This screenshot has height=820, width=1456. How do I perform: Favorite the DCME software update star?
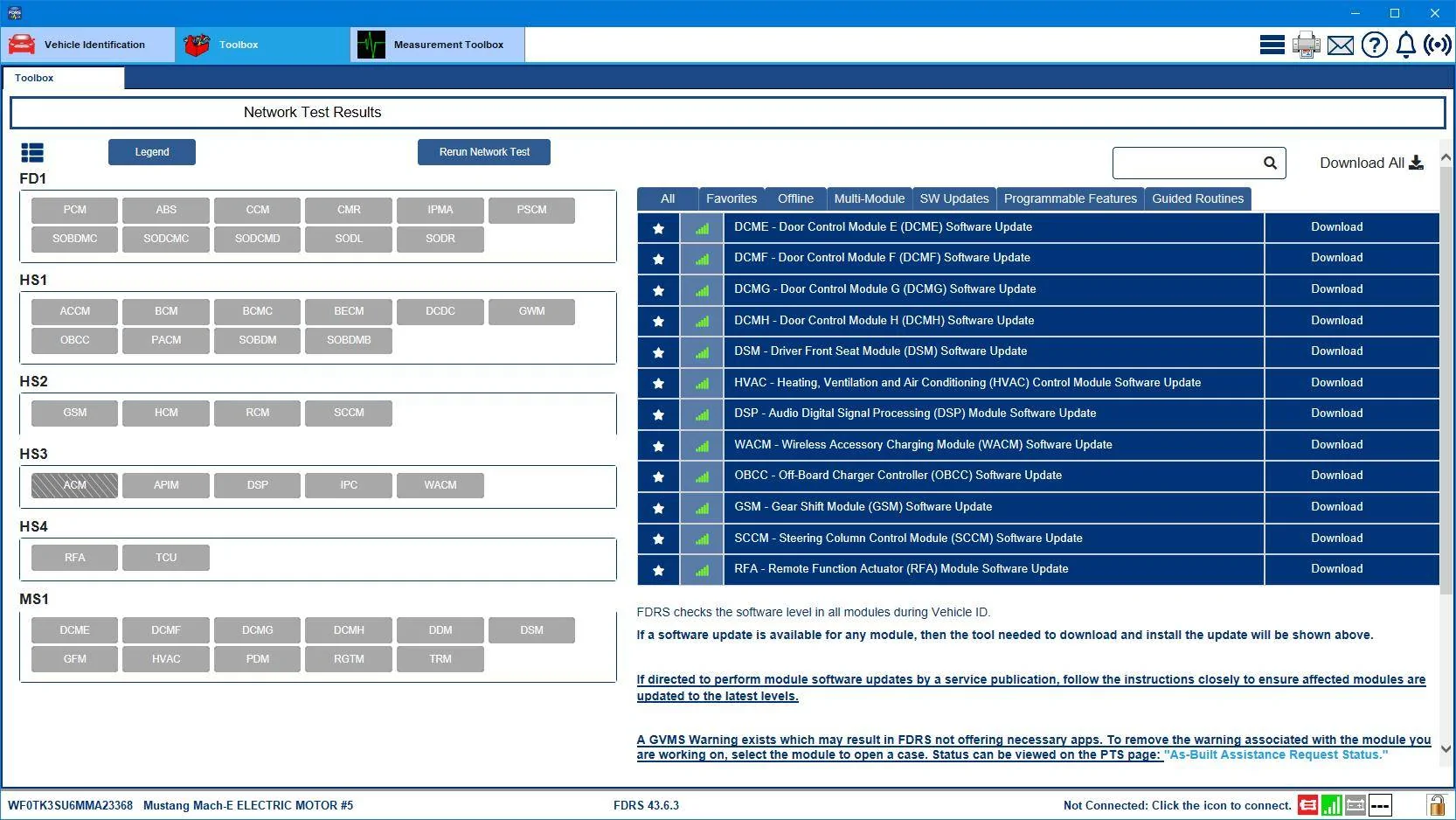659,228
